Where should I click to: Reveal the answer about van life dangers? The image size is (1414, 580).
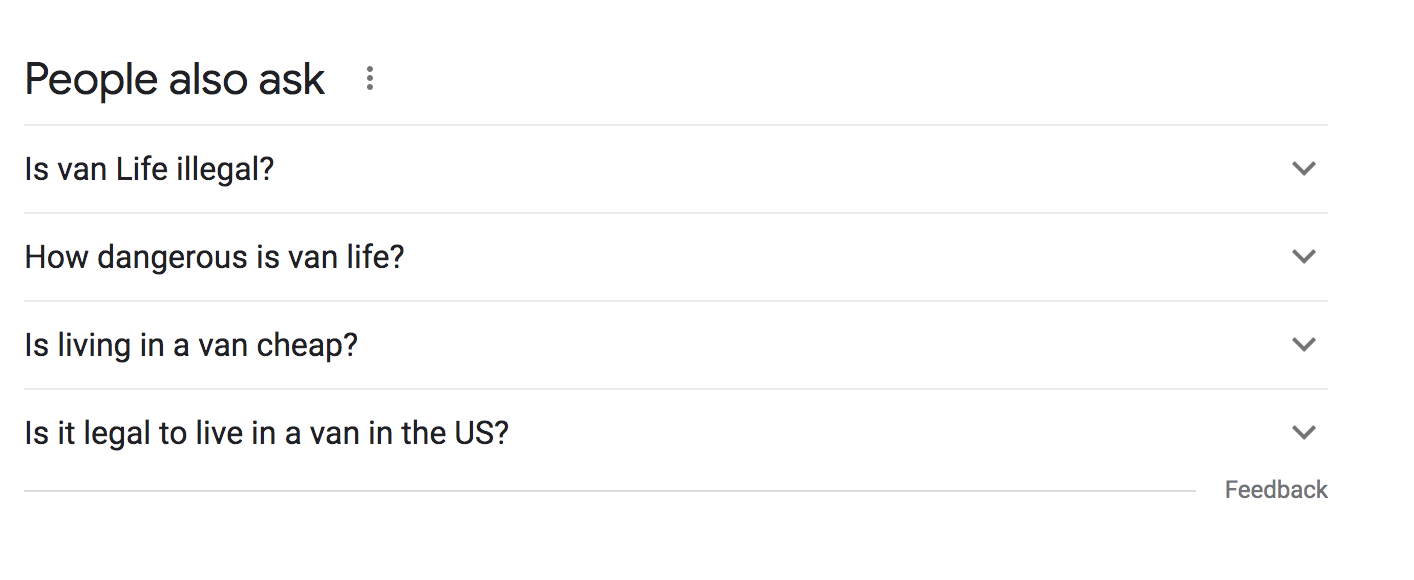214,257
